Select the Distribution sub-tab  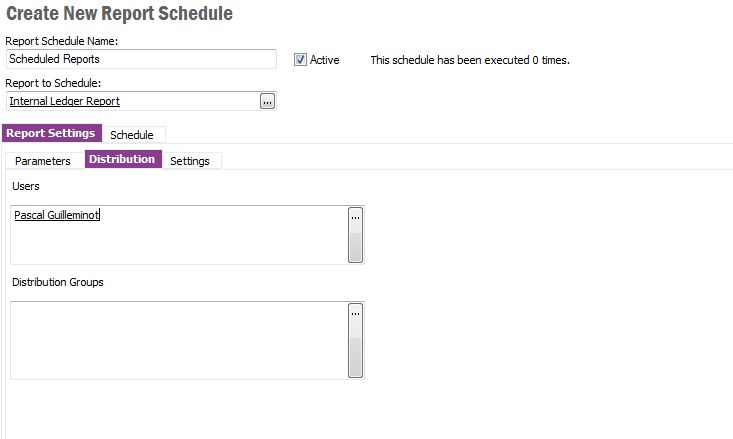tap(122, 160)
